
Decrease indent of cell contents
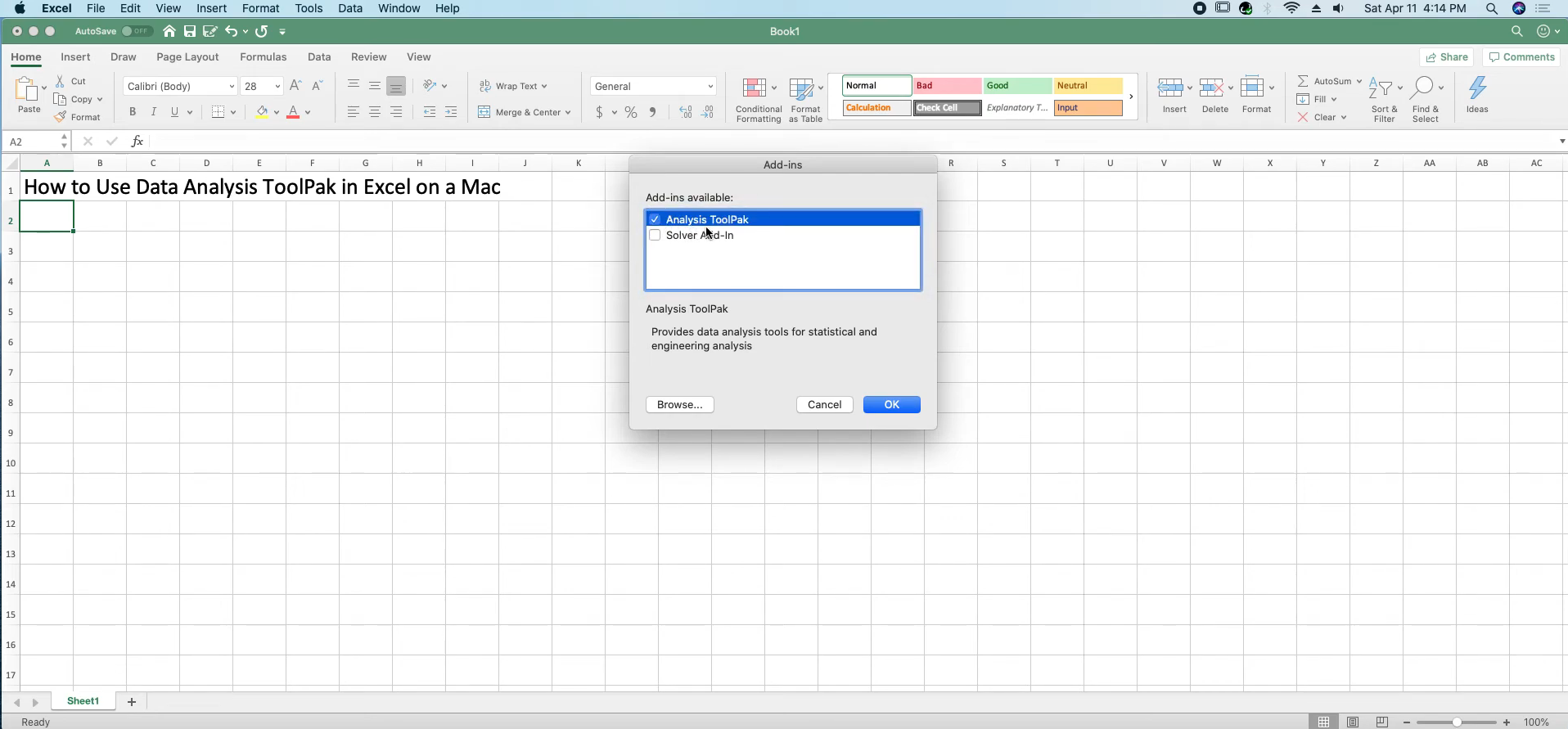(x=430, y=112)
